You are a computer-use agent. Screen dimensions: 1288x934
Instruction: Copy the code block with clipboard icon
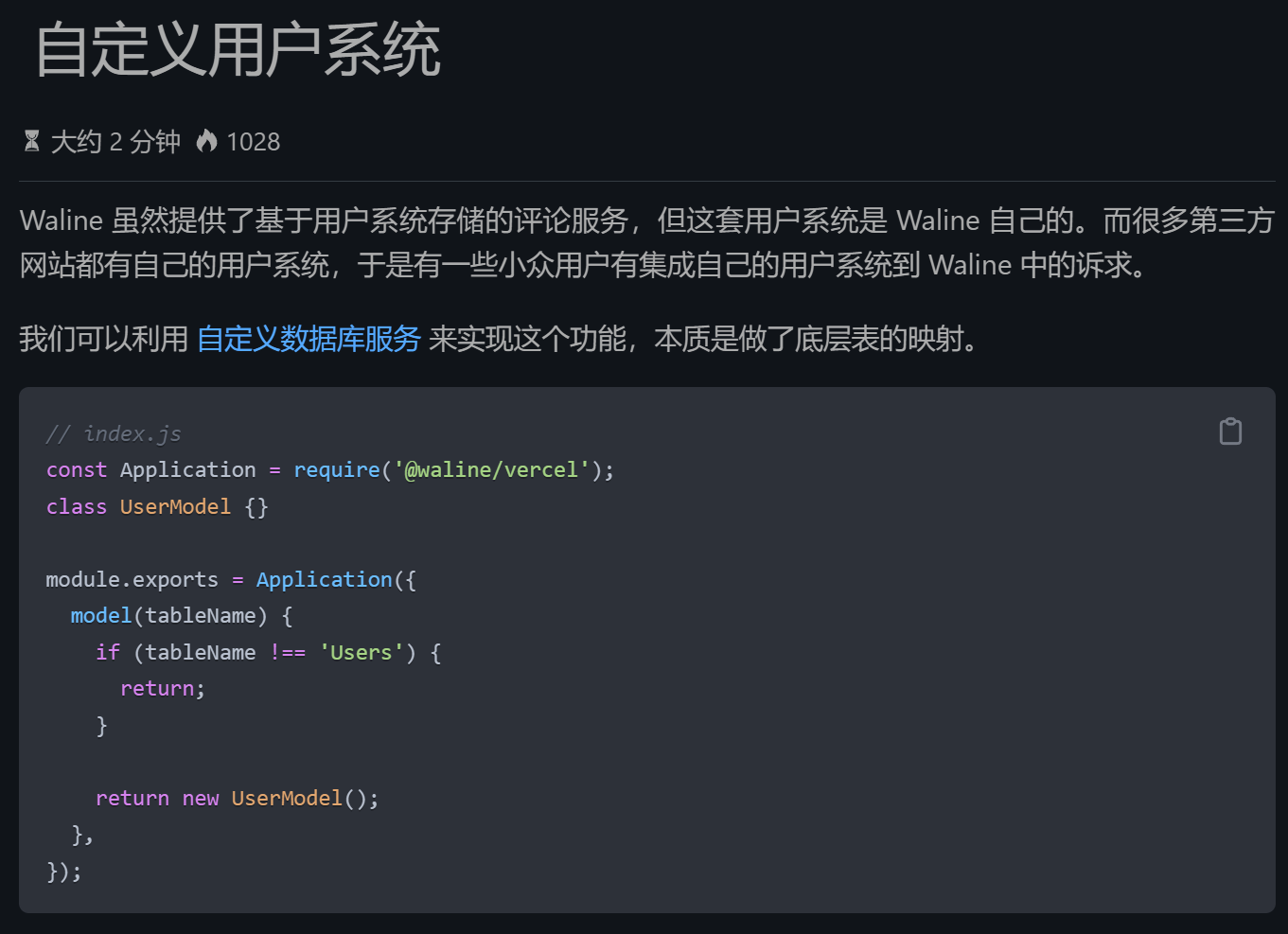point(1230,432)
